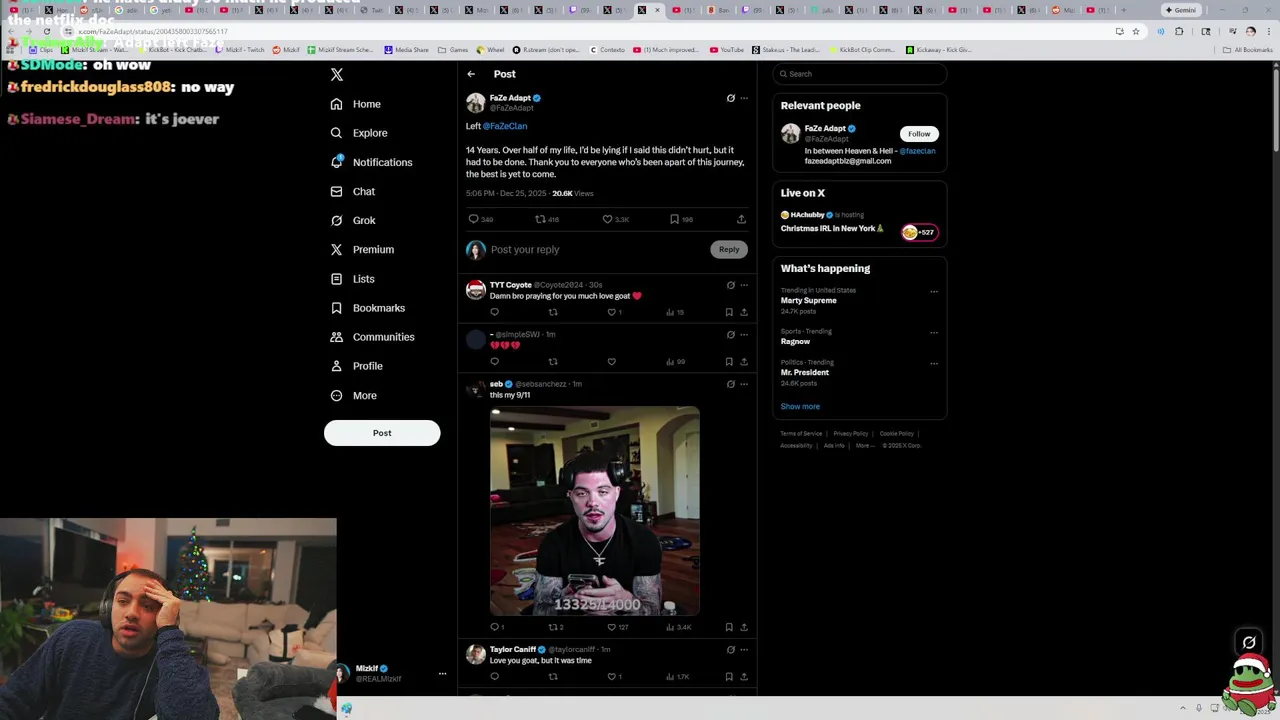
Task: Like seb's 'this my 9/11' reply
Action: click(612, 627)
